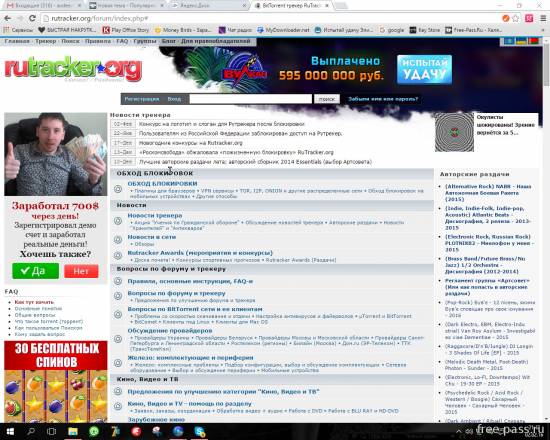Expand the system tray hidden icons chevron
The image size is (550, 440).
click(459, 431)
